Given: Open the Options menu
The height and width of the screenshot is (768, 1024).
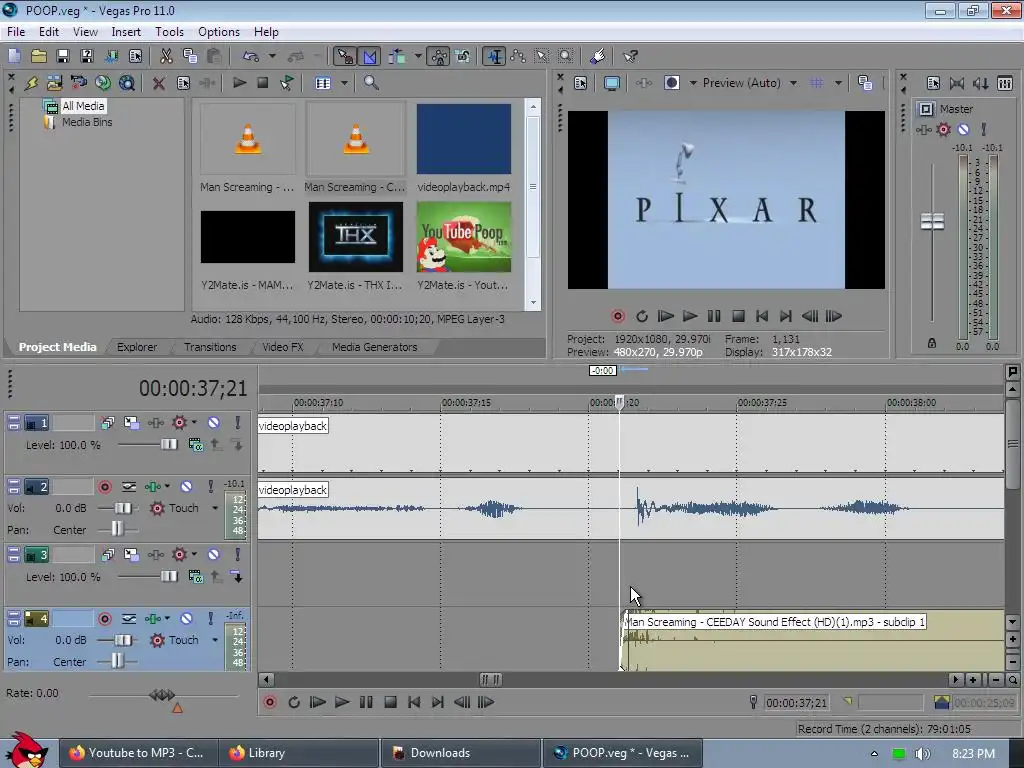Looking at the screenshot, I should [x=219, y=31].
